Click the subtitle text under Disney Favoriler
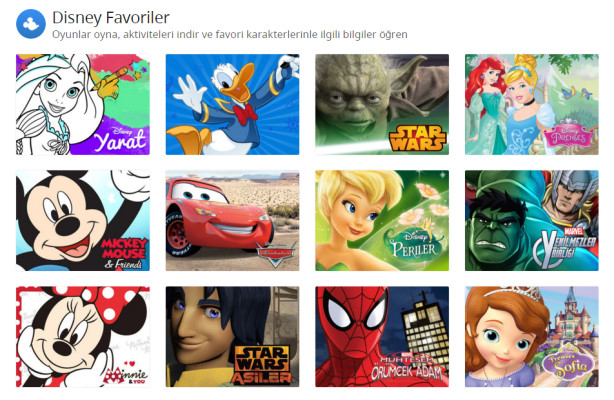The image size is (614, 400). tap(230, 34)
